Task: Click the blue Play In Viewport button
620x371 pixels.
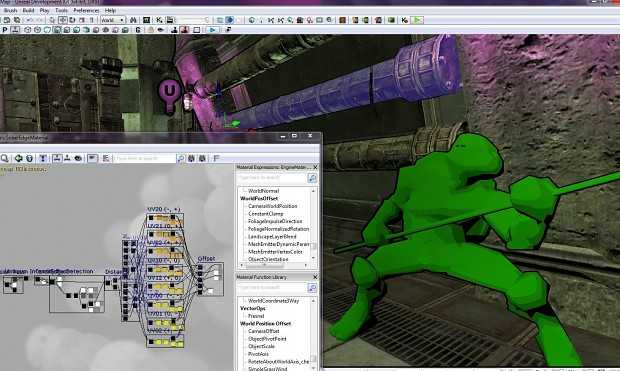Action: [x=212, y=30]
